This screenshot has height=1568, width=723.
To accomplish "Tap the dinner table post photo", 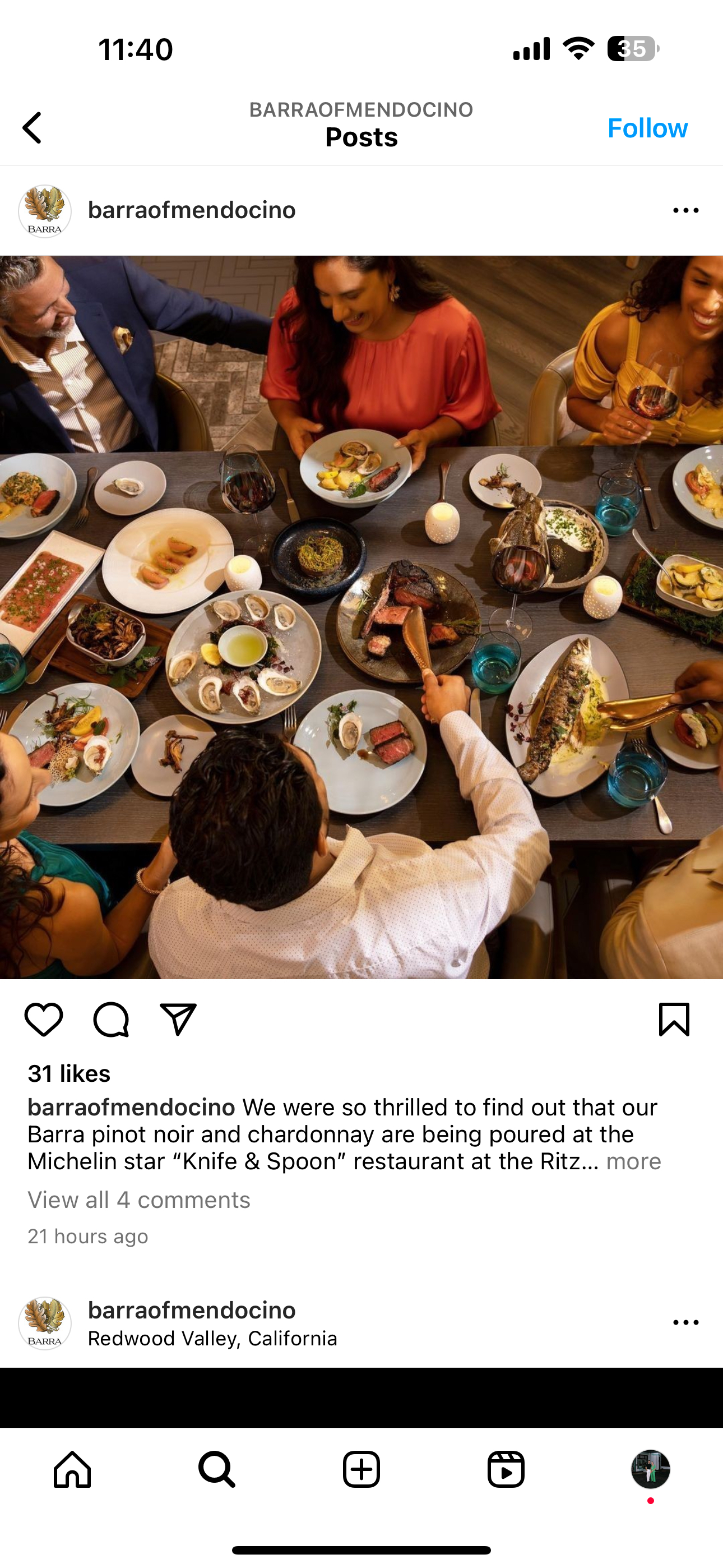I will 361,617.
